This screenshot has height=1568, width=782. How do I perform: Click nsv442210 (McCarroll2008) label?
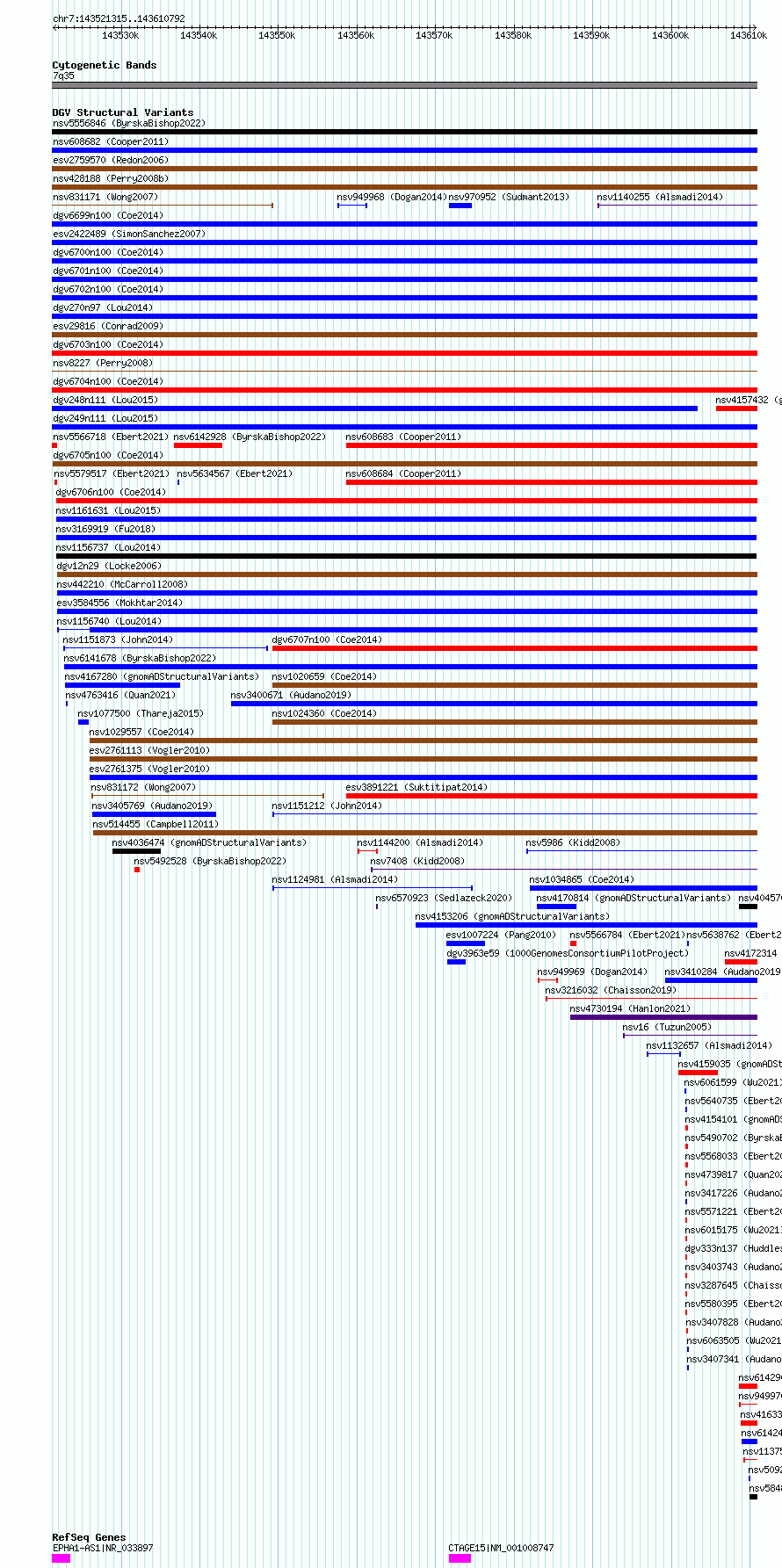(122, 584)
